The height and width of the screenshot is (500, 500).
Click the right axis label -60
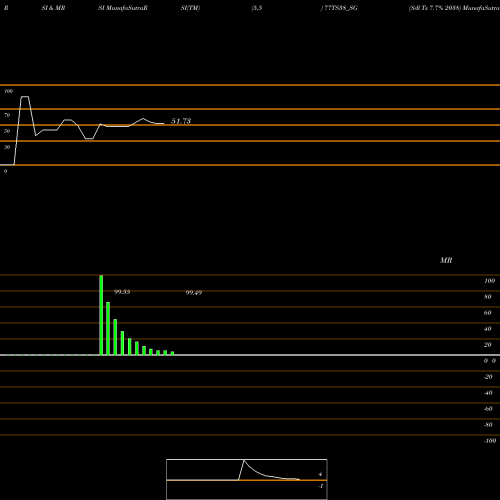[x=488, y=409]
